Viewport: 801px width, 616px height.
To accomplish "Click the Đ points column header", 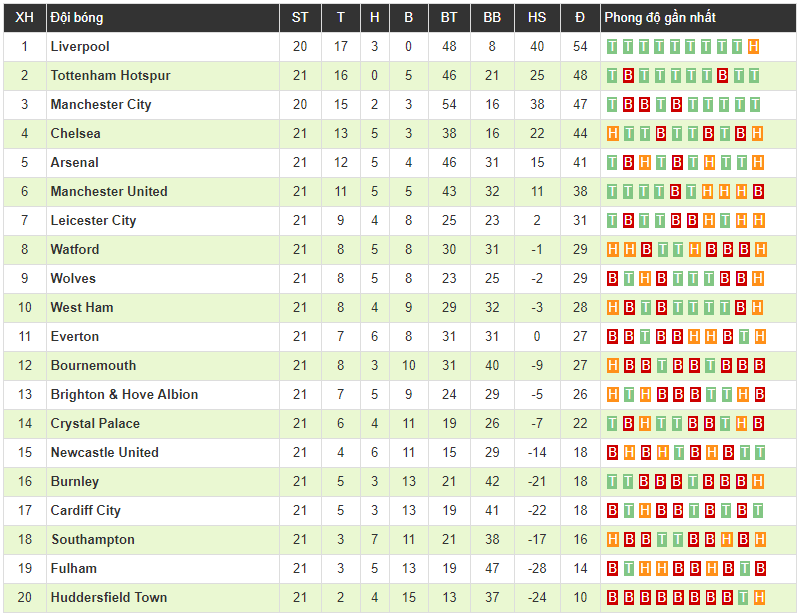I will click(x=580, y=18).
